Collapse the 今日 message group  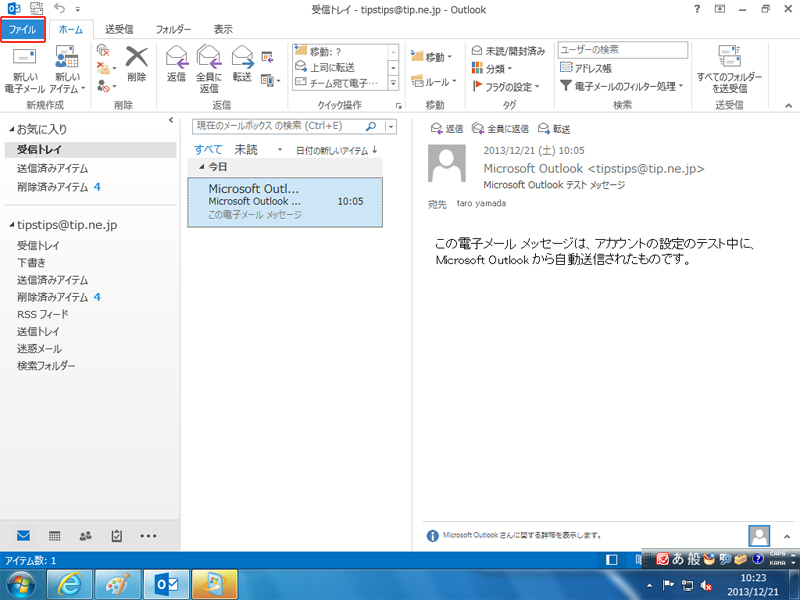tap(202, 167)
